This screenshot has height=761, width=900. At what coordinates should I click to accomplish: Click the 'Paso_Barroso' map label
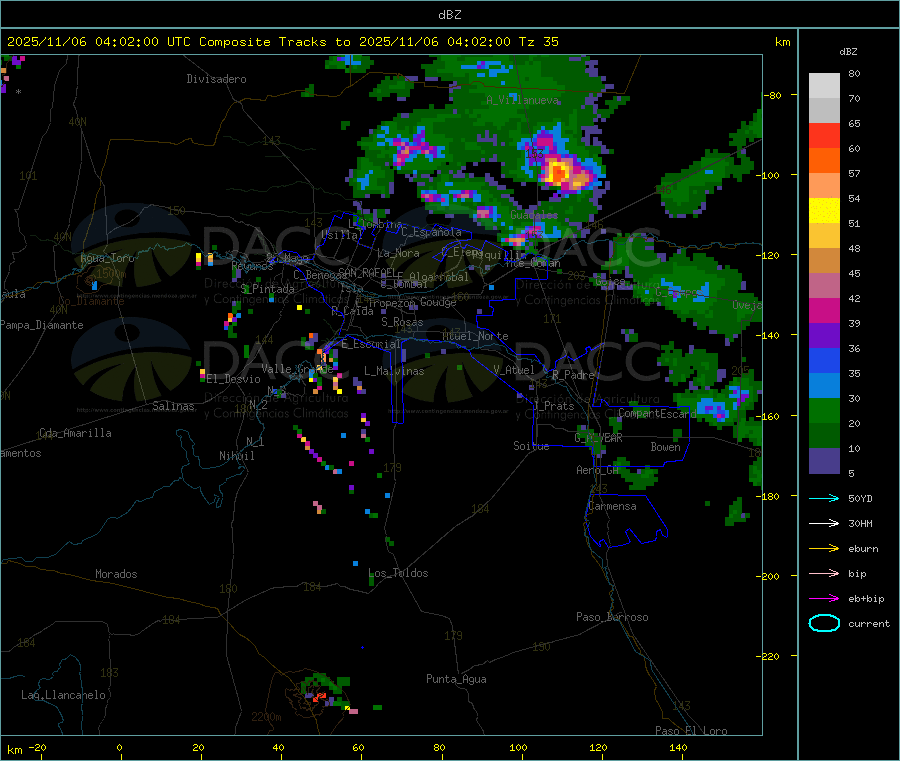(612, 617)
